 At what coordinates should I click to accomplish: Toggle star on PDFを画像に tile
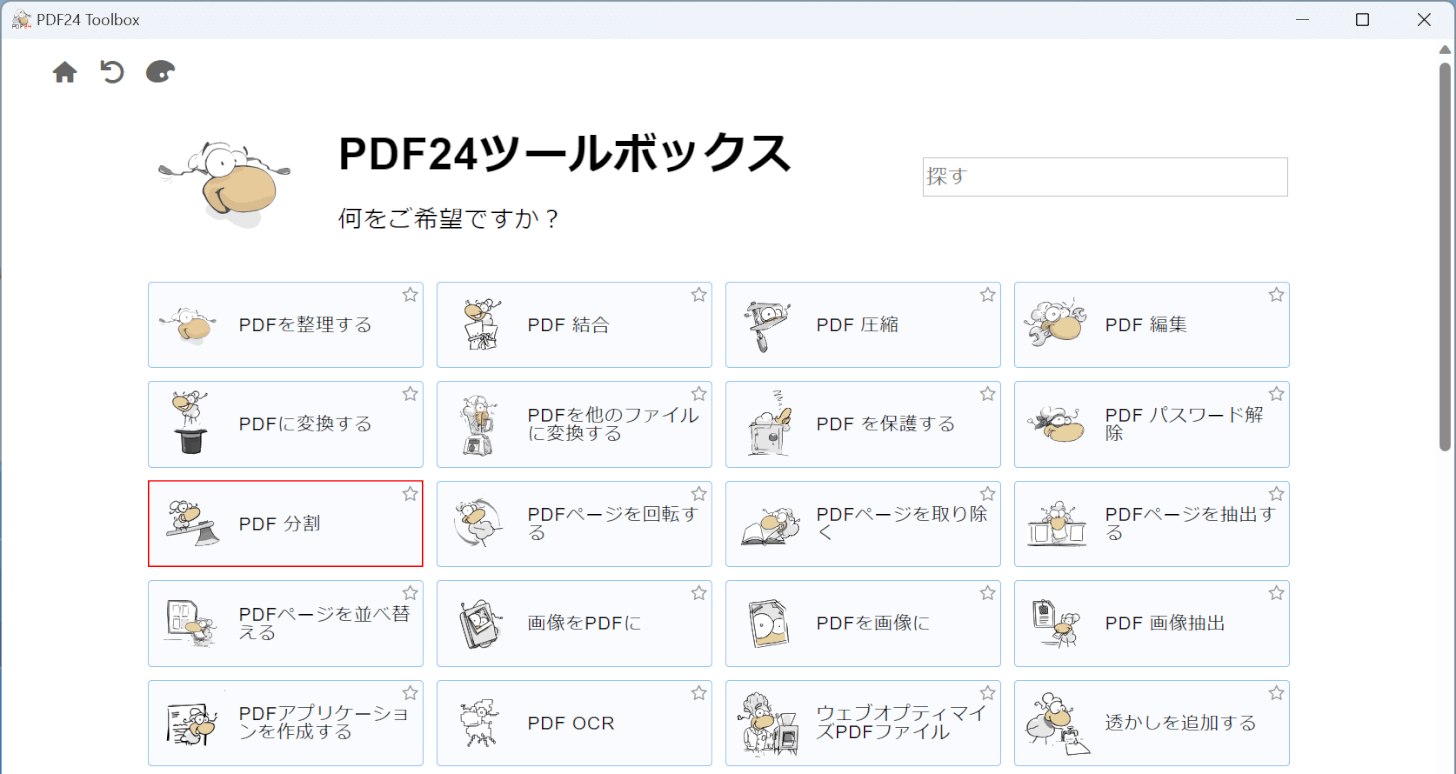(x=988, y=593)
